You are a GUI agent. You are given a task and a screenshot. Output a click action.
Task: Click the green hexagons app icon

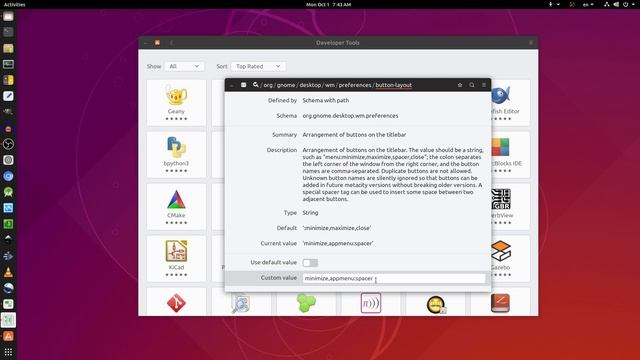[x=306, y=303]
